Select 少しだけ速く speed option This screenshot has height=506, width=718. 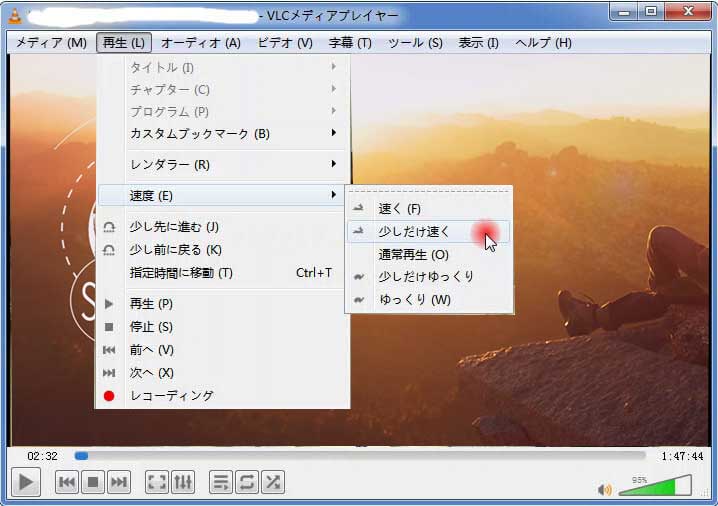[x=429, y=232]
